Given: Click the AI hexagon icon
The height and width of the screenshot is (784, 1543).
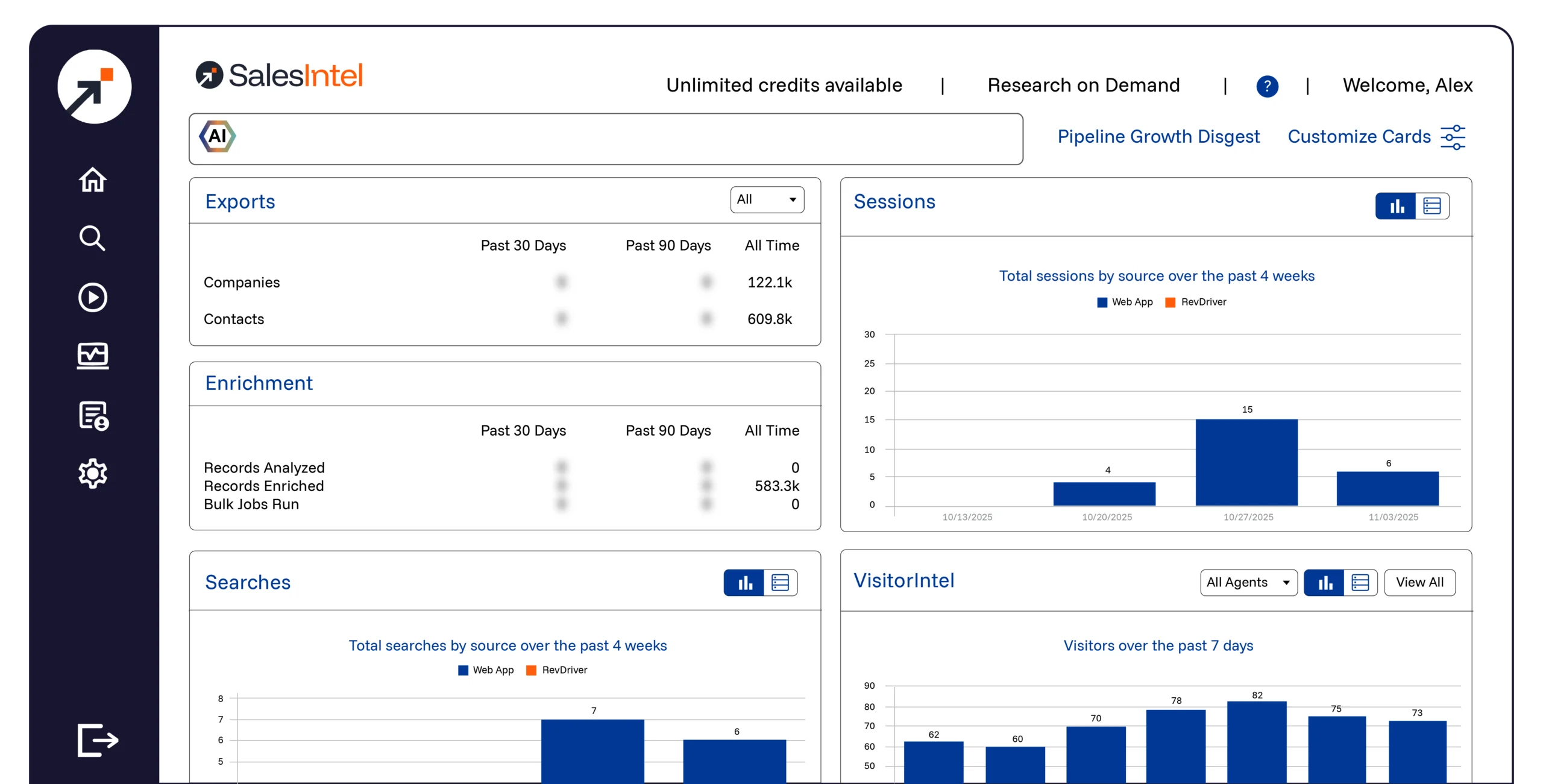Looking at the screenshot, I should pos(218,136).
